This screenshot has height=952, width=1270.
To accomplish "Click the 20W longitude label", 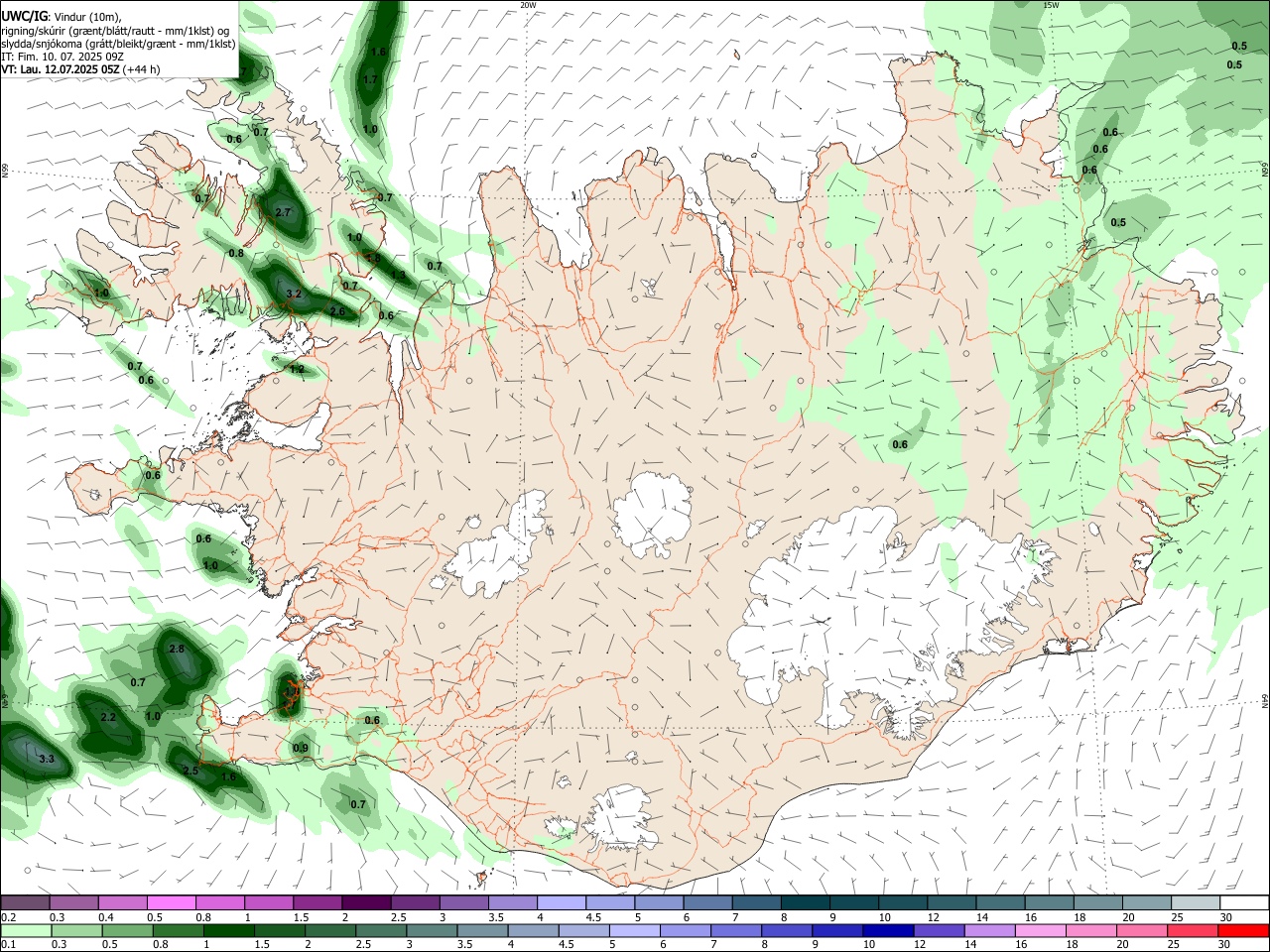I will pos(528,5).
